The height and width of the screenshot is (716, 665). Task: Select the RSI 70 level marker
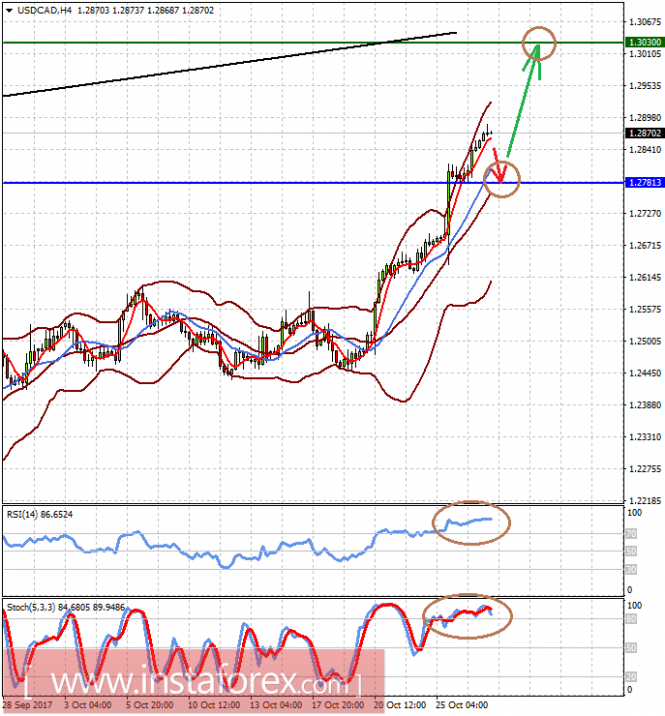coord(631,533)
